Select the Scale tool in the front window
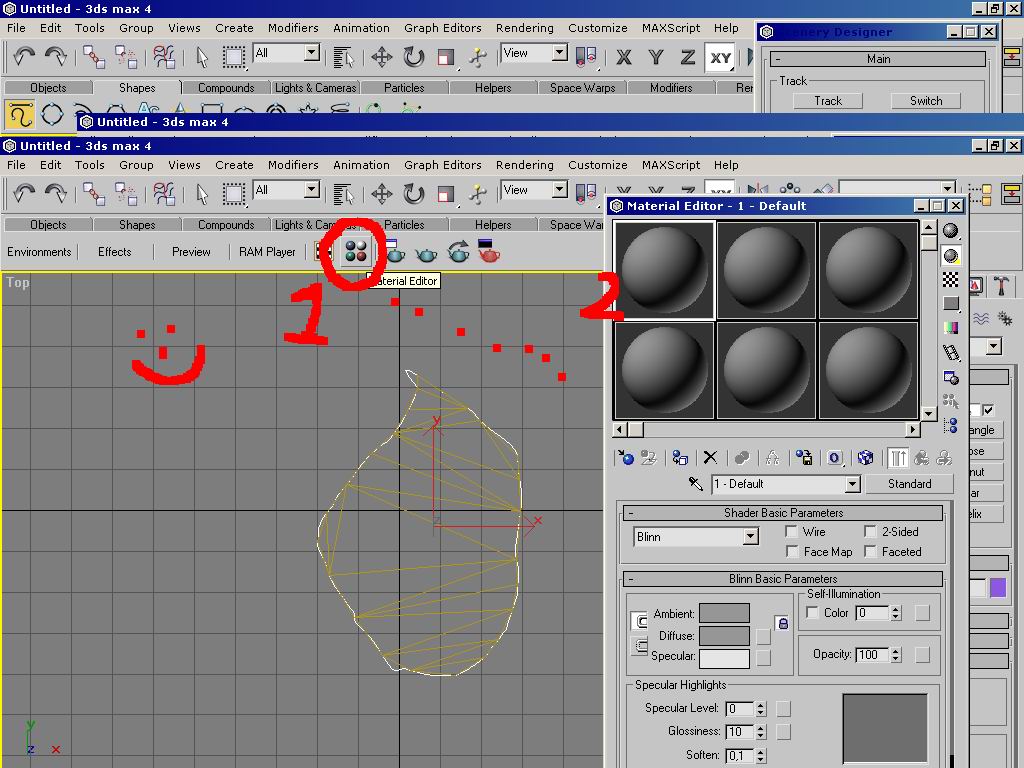 (446, 194)
